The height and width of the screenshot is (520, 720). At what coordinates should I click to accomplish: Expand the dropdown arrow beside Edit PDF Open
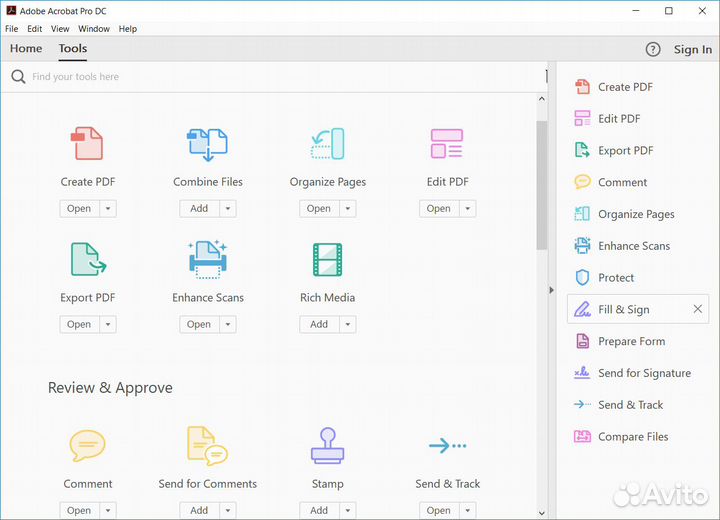point(467,209)
